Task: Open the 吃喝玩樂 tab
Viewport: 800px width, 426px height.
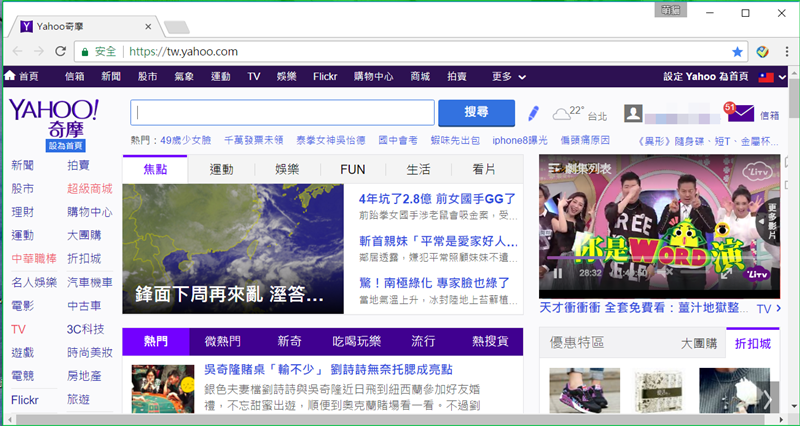Action: point(357,341)
